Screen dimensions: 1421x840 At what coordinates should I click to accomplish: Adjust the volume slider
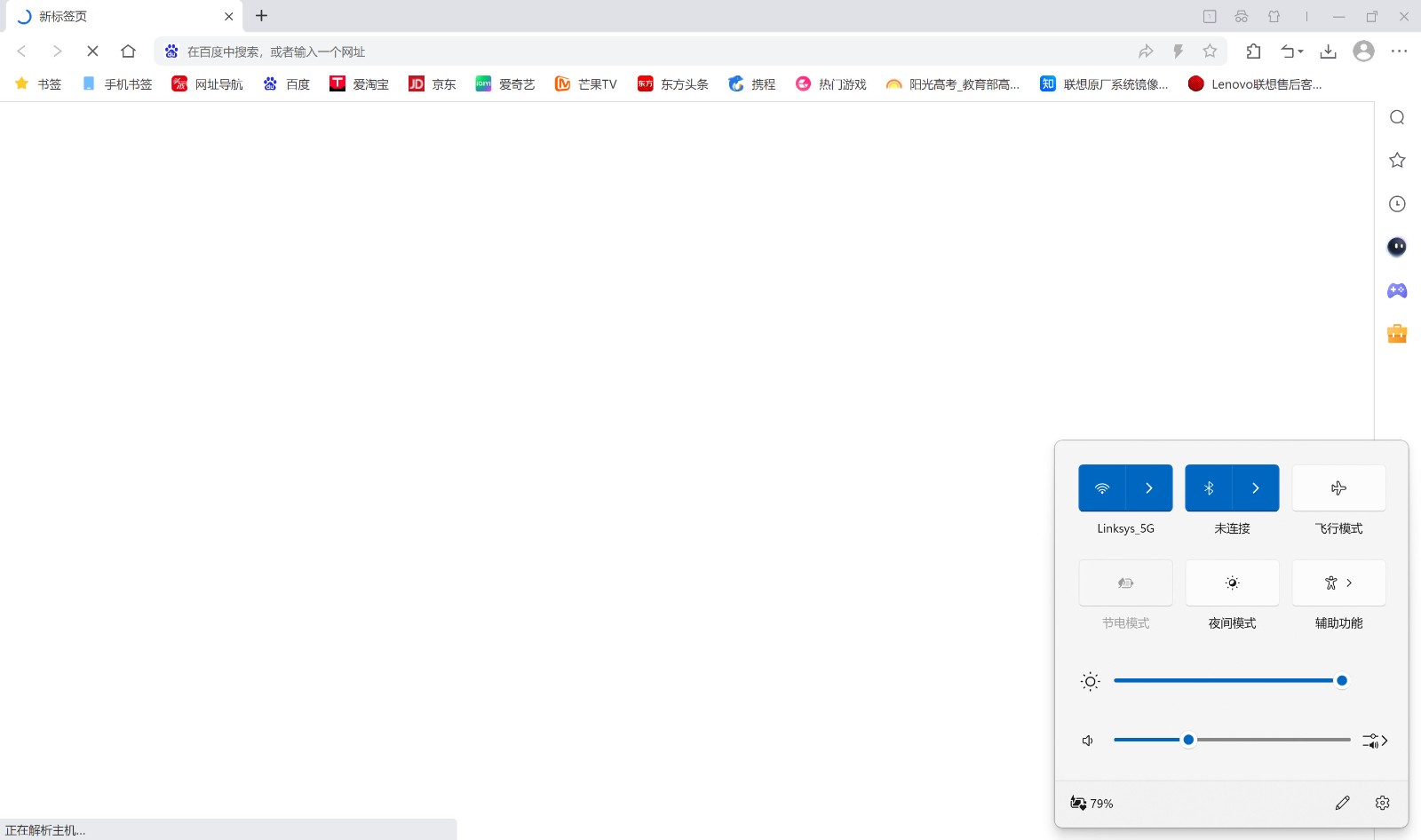click(x=1231, y=740)
